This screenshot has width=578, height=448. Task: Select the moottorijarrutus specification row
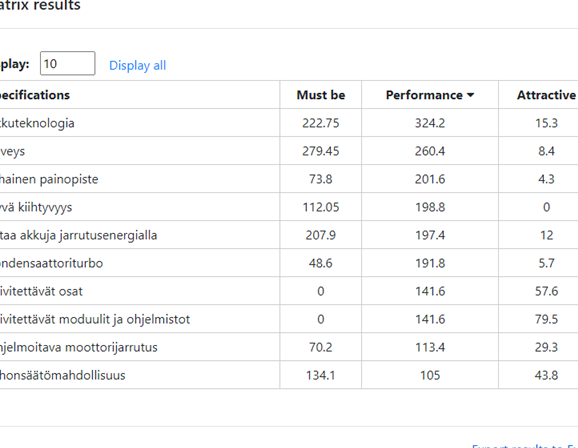point(289,347)
